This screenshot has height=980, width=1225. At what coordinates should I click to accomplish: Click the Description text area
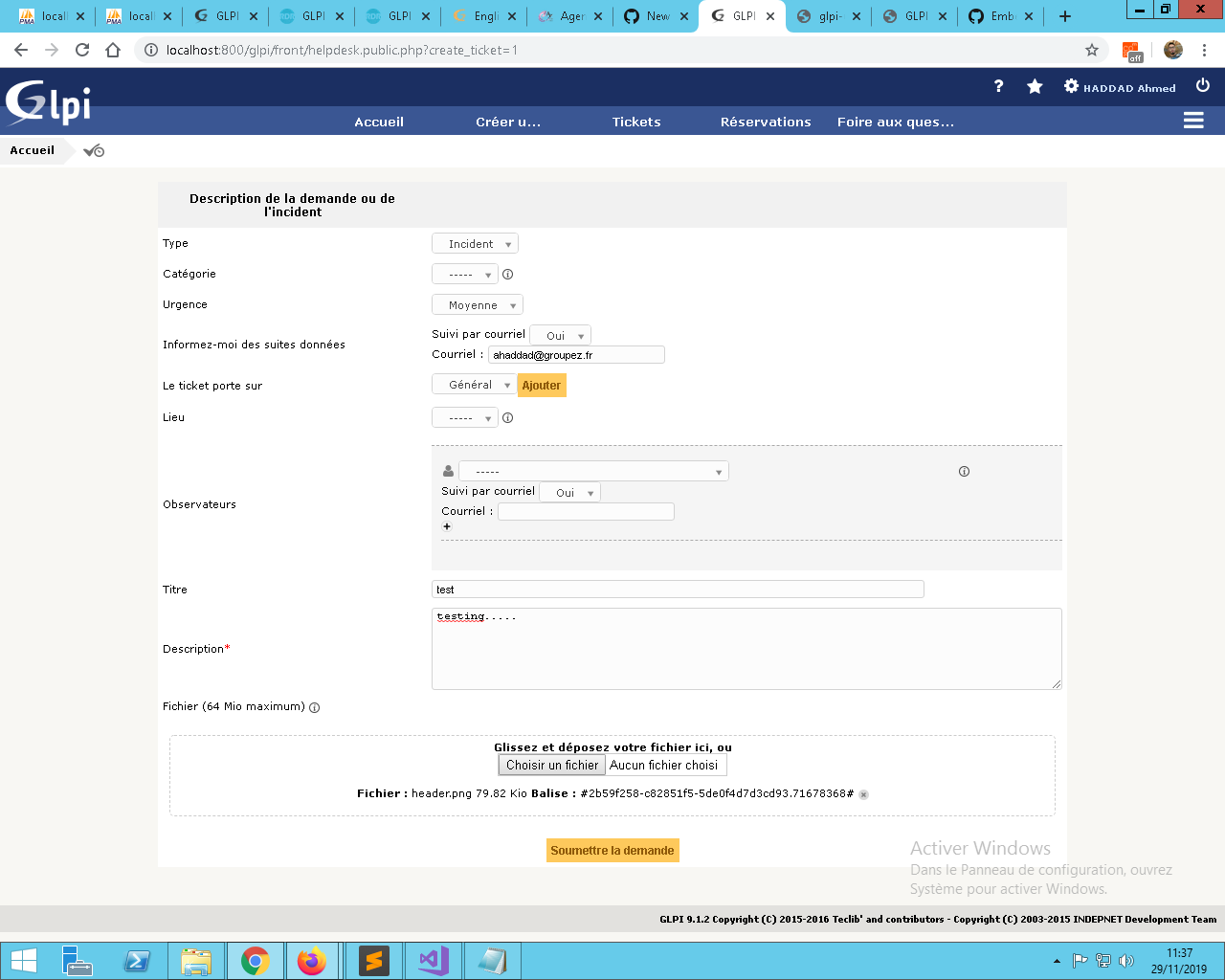tap(746, 649)
